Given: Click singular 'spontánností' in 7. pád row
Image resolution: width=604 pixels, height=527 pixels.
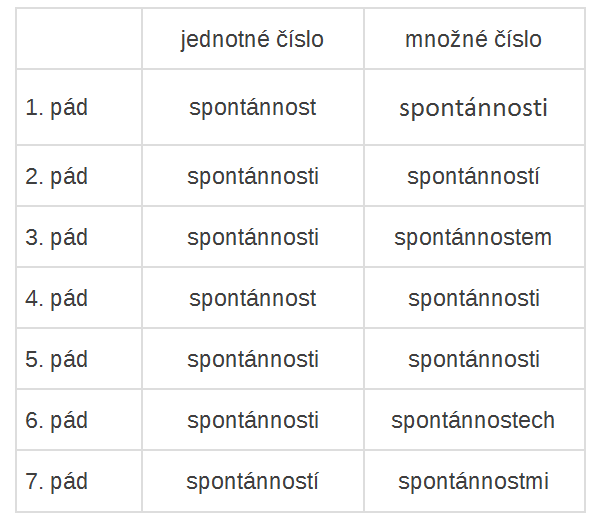Looking at the screenshot, I should click(x=252, y=481).
